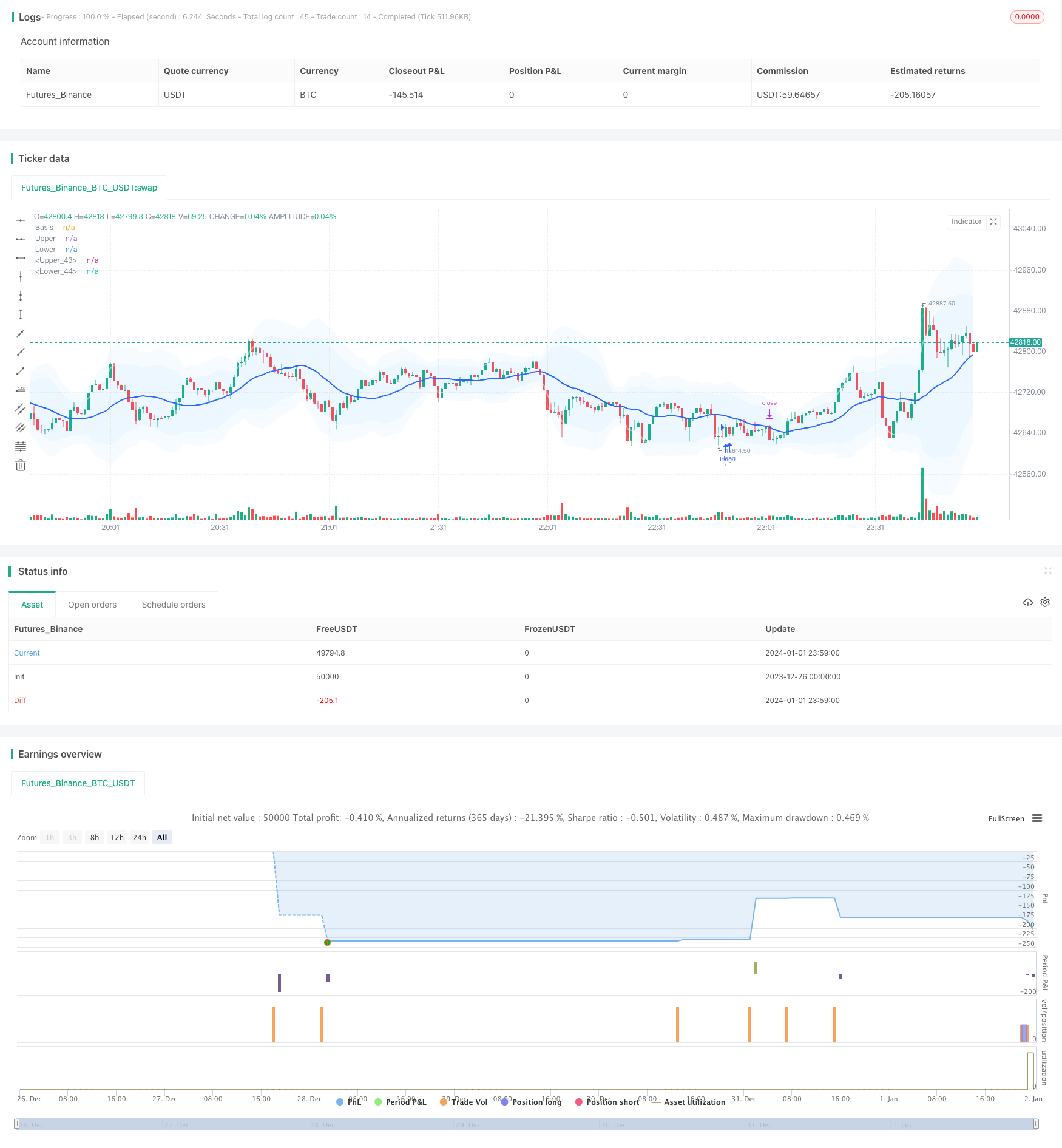Expand the ticker chart to fullscreen

click(993, 222)
